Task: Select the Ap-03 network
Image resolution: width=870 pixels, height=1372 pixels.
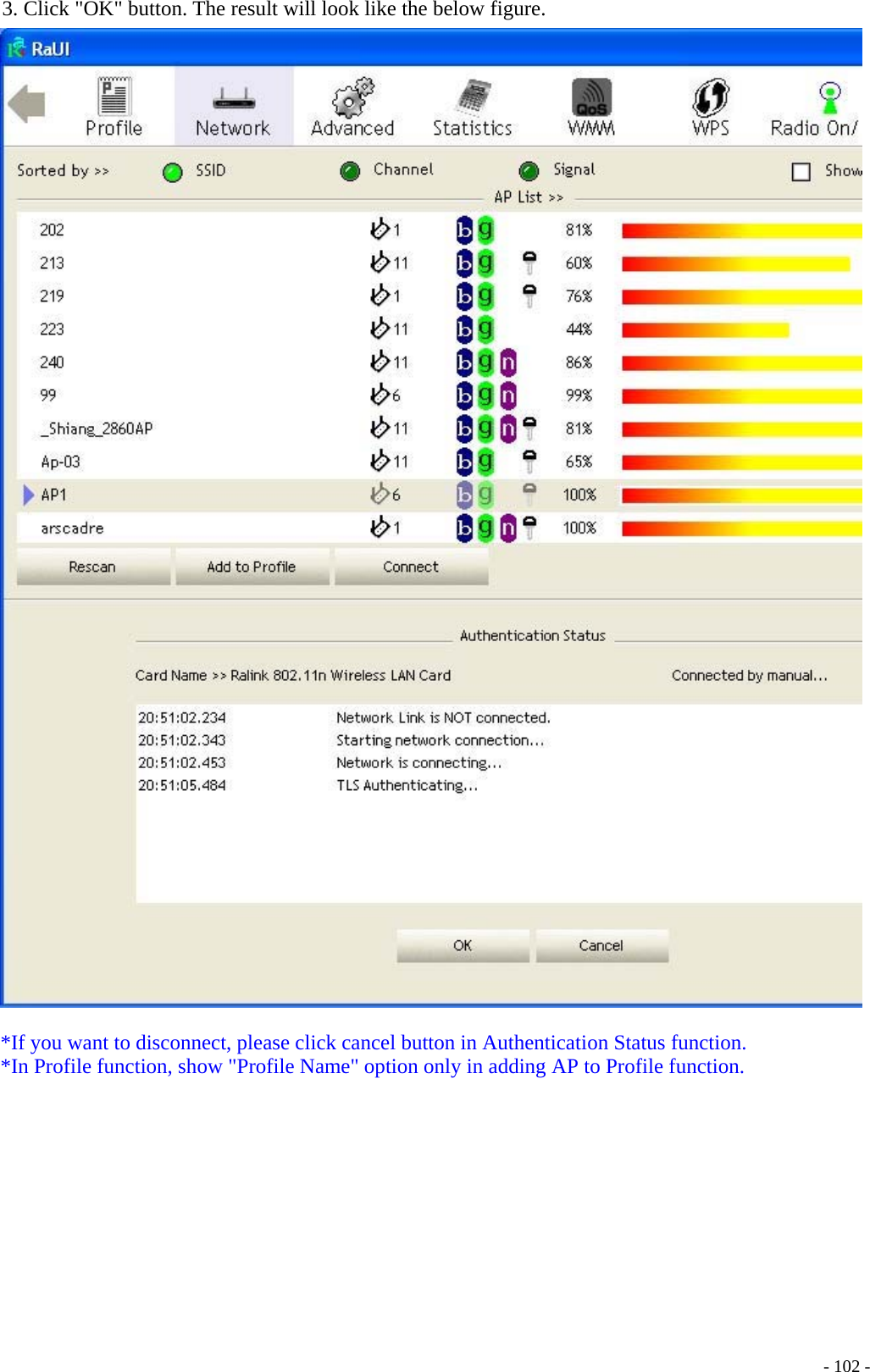Action: point(439,461)
